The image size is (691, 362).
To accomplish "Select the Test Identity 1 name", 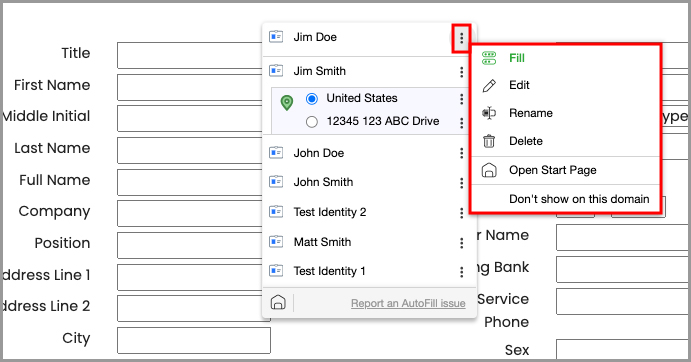I will tap(329, 271).
